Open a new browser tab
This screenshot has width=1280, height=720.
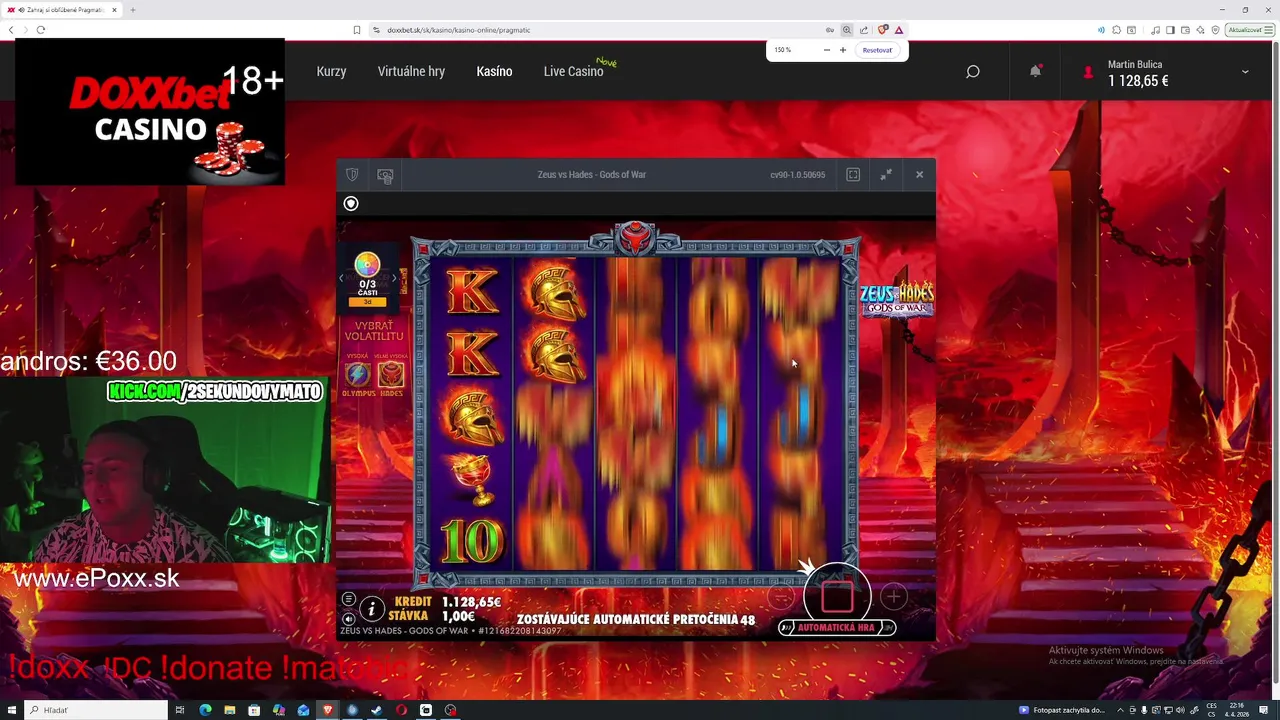pyautogui.click(x=132, y=10)
